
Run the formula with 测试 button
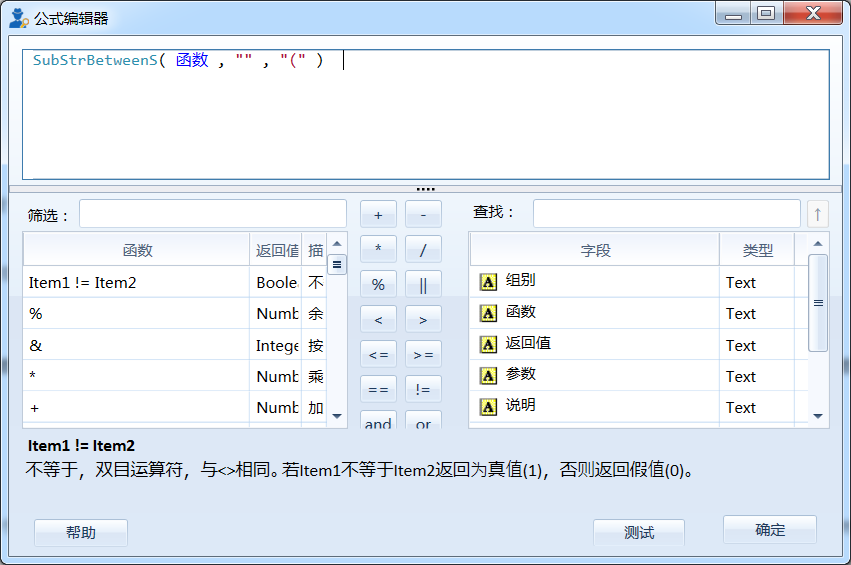click(x=639, y=532)
